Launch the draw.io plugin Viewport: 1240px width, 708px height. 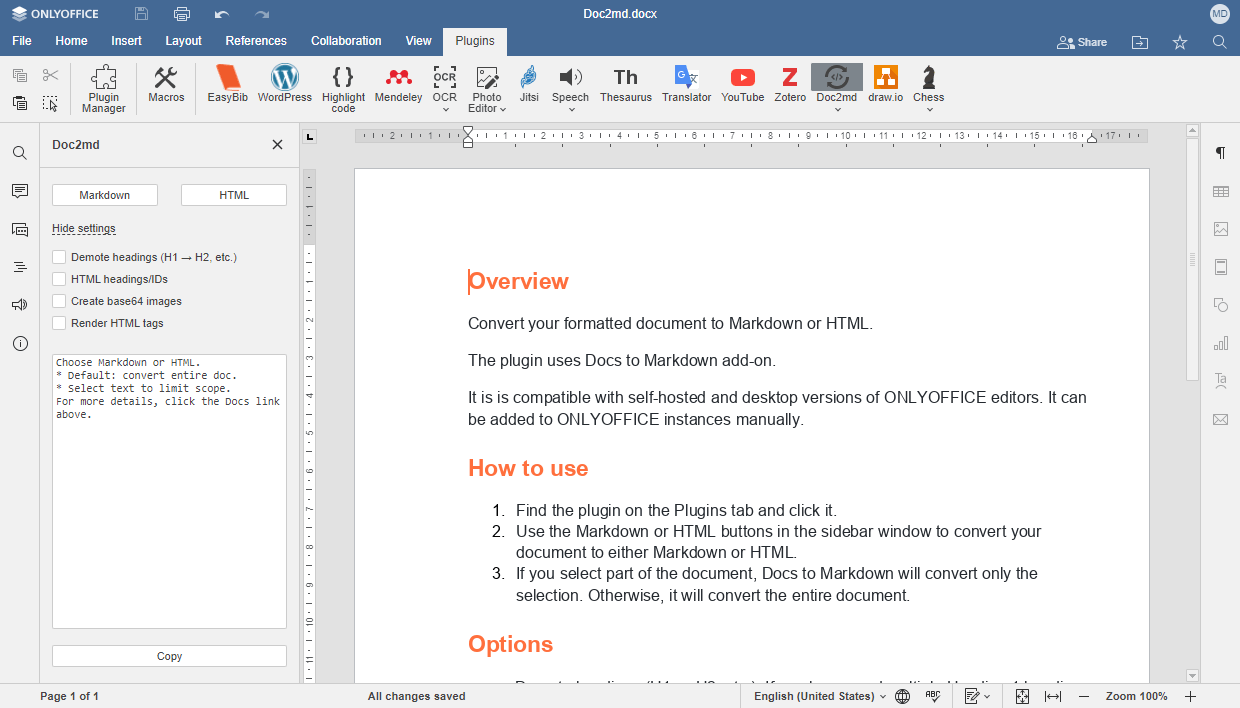pos(886,85)
